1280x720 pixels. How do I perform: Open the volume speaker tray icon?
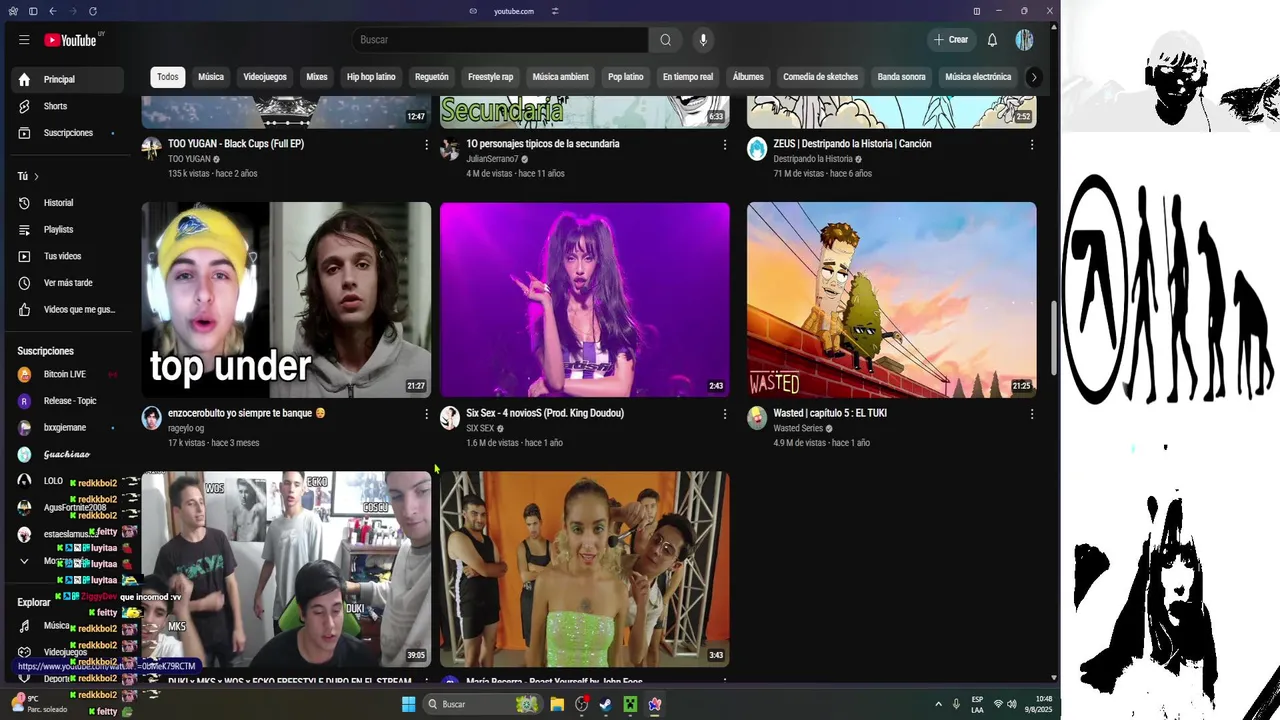pyautogui.click(x=1012, y=704)
